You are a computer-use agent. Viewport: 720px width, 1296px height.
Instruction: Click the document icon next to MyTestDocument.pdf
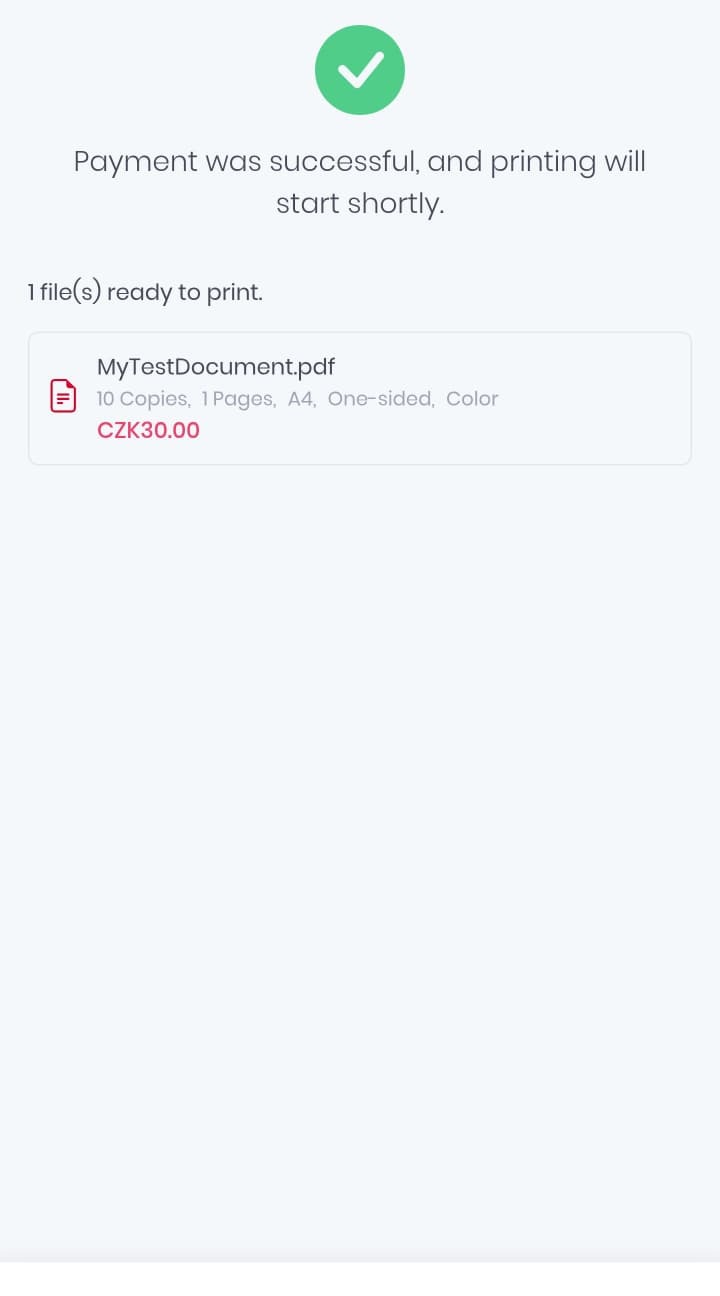(62, 396)
